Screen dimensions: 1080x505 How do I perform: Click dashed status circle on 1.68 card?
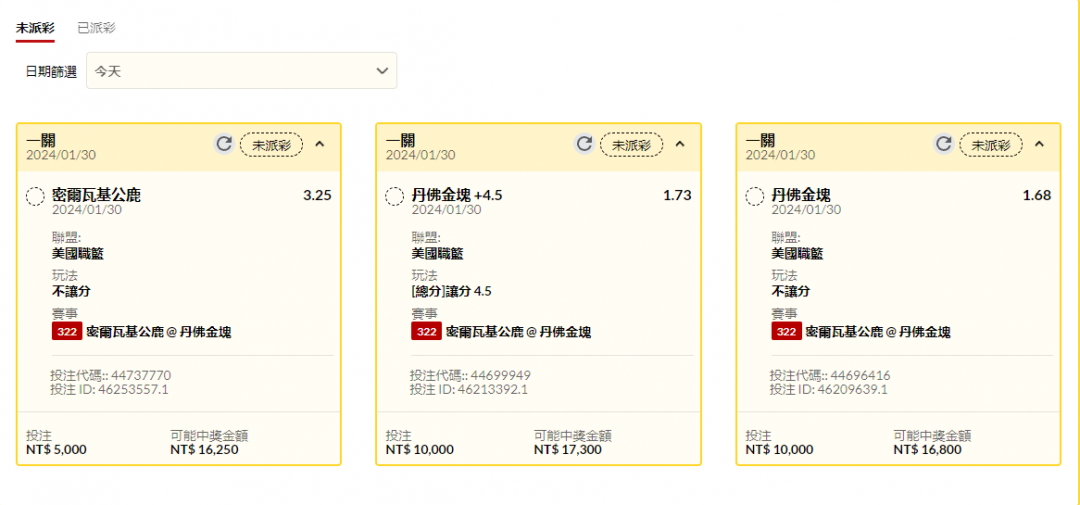click(x=755, y=196)
